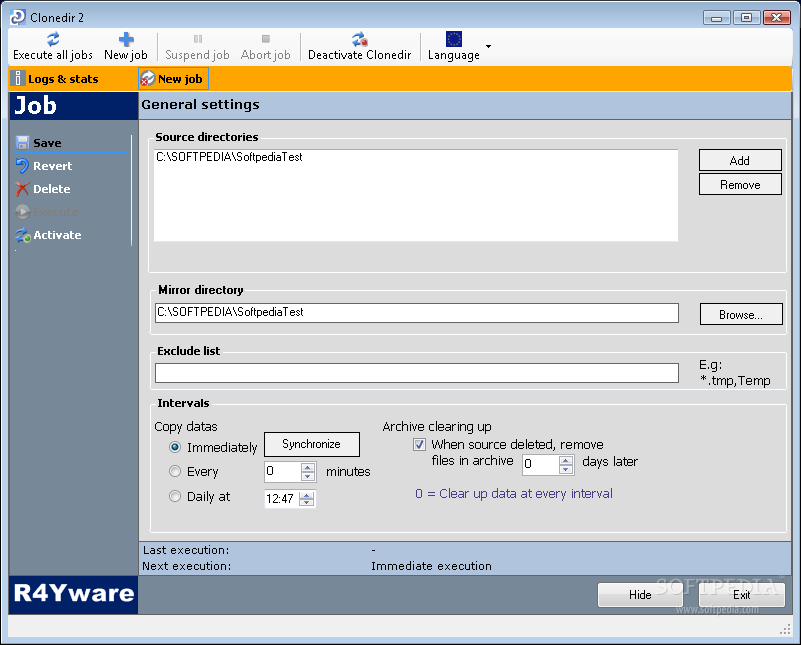This screenshot has width=801, height=645.
Task: Select the New job tab
Action: click(174, 79)
